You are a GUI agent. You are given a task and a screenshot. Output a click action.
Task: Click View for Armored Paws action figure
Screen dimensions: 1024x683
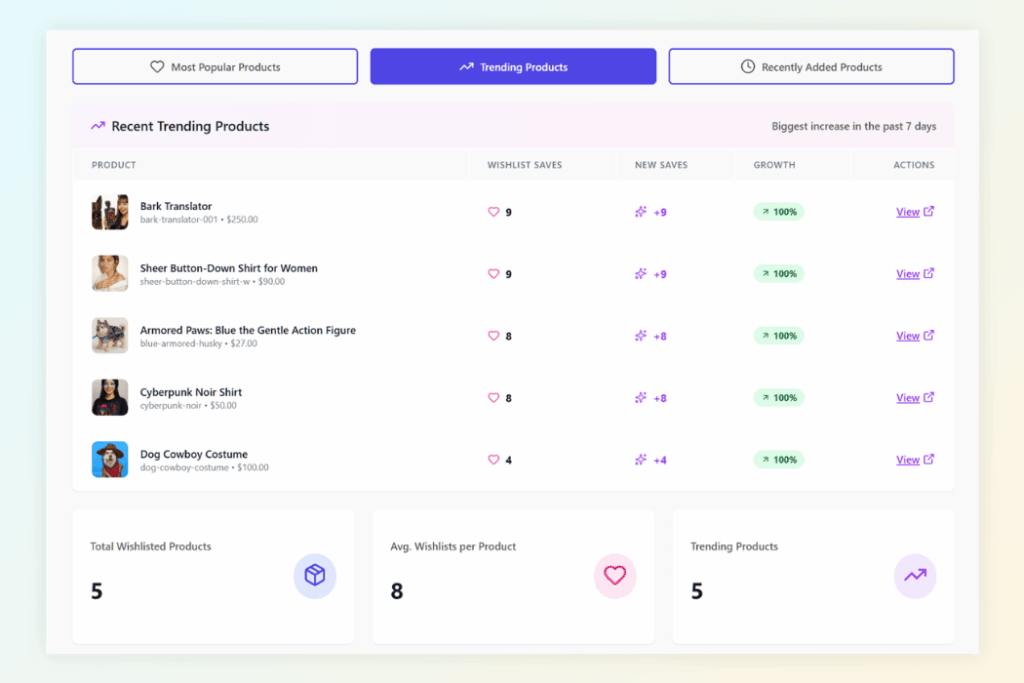point(908,336)
